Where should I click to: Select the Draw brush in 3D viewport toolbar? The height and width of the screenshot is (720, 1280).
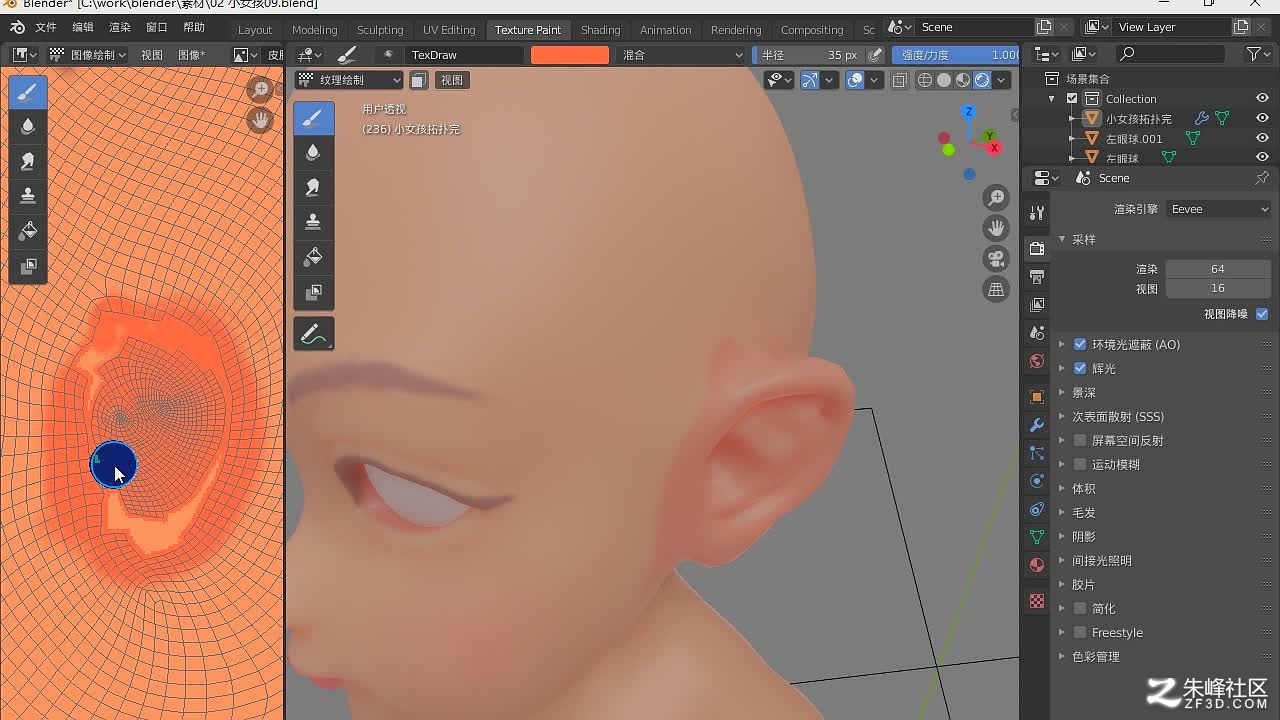[313, 118]
